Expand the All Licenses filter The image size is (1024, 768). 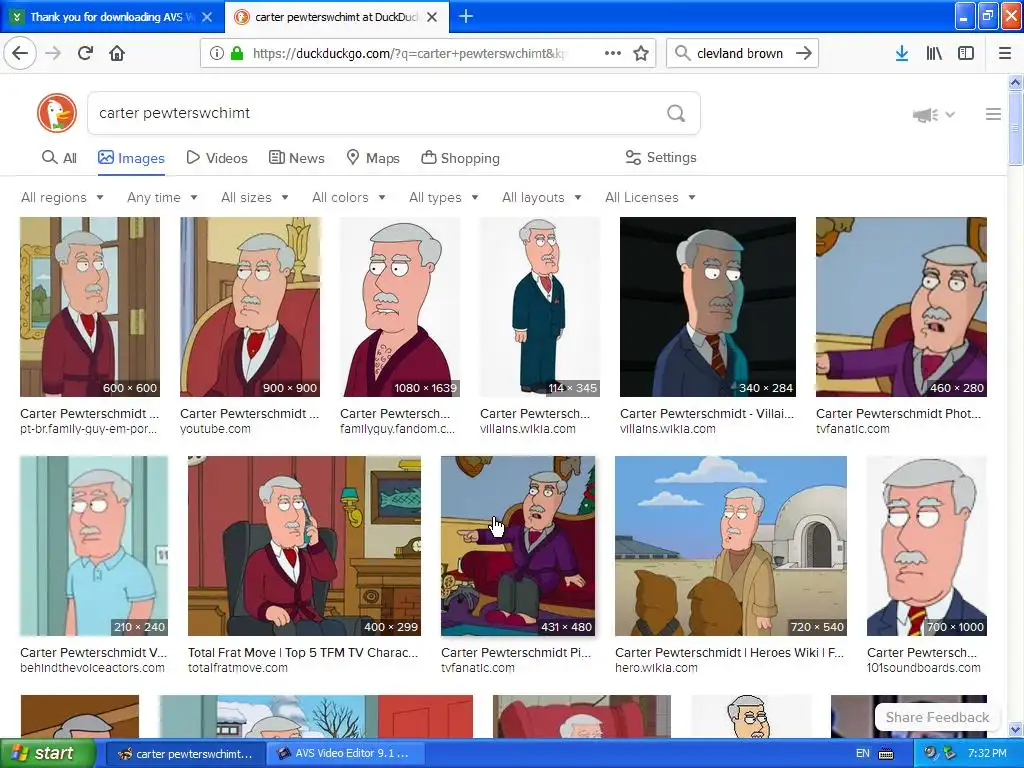[650, 197]
